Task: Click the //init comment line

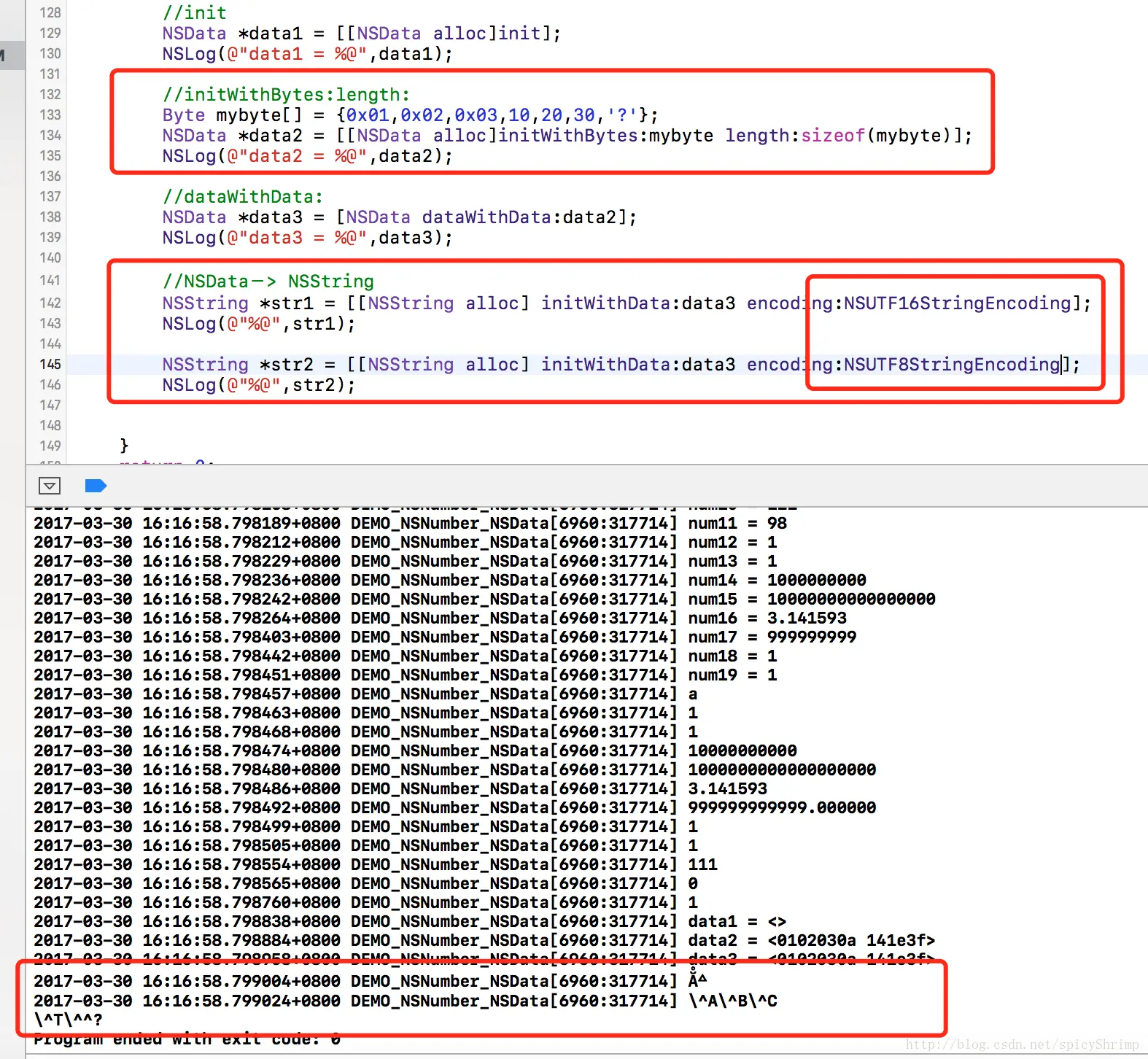Action: tap(194, 12)
